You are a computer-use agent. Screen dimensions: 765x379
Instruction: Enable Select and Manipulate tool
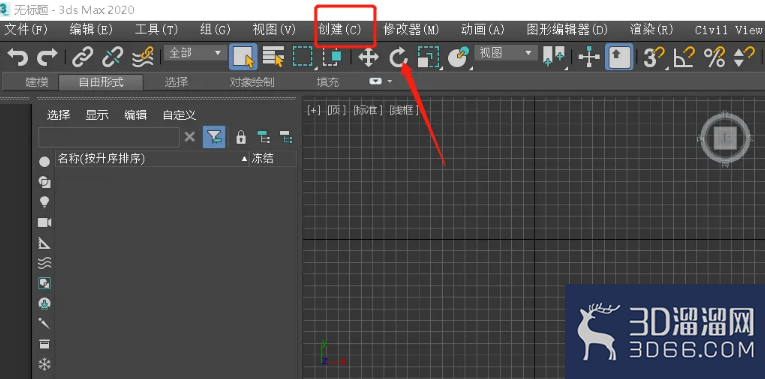click(x=589, y=57)
